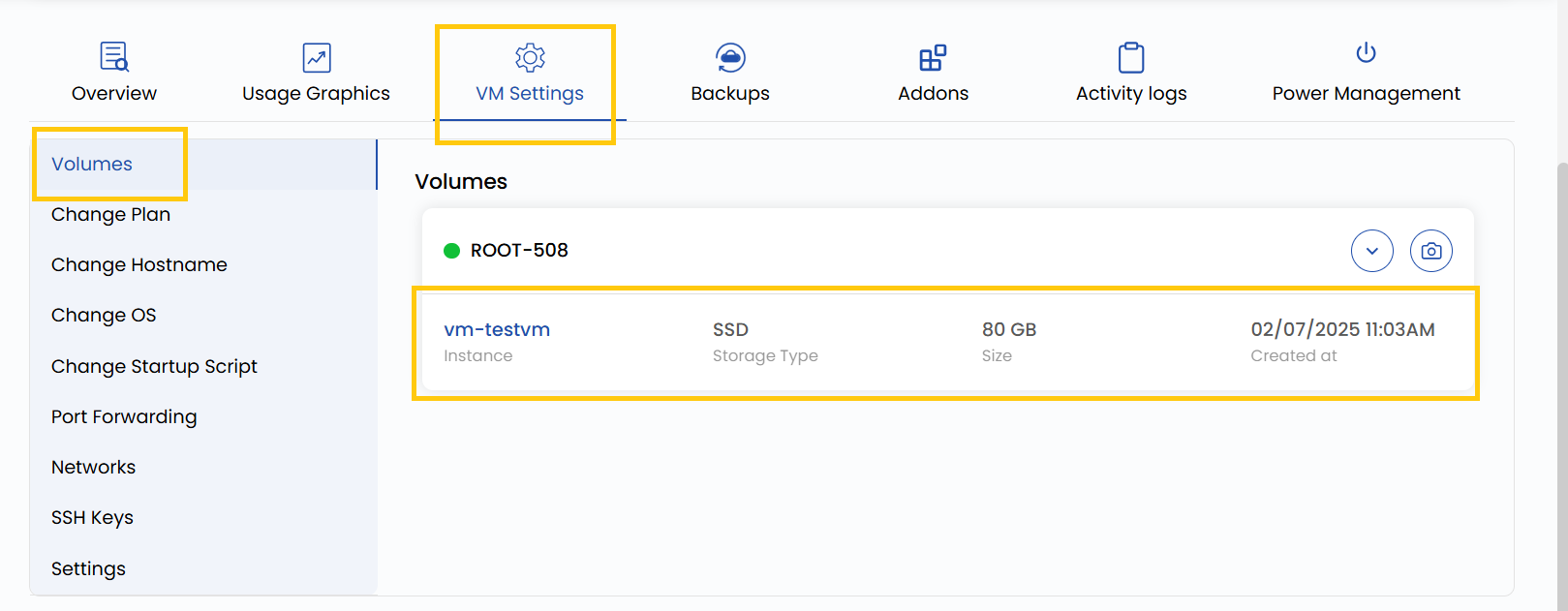Click the ROOT-508 volume name
This screenshot has height=611, width=1568.
[519, 250]
